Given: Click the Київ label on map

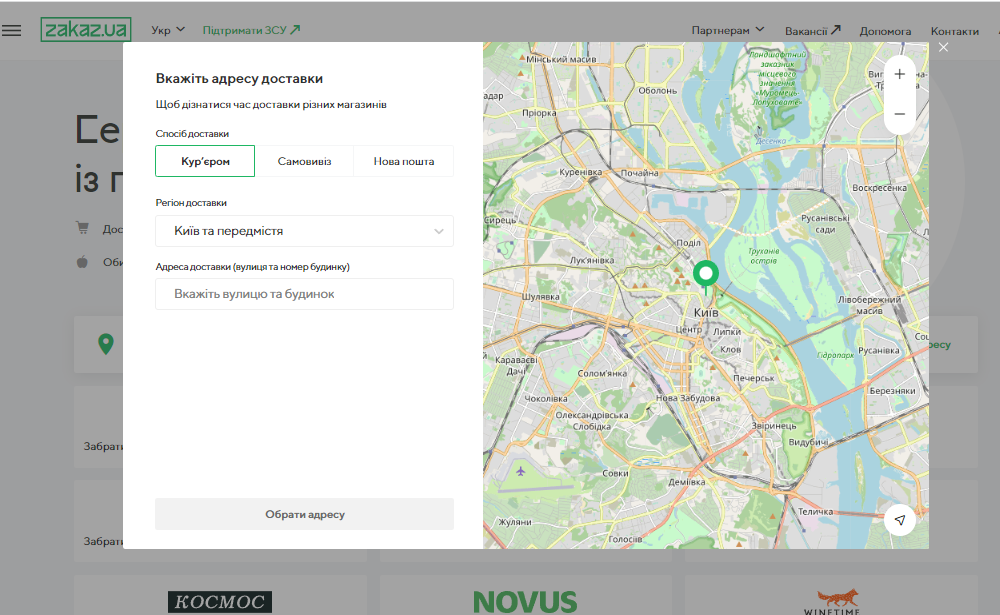Looking at the screenshot, I should click(706, 313).
